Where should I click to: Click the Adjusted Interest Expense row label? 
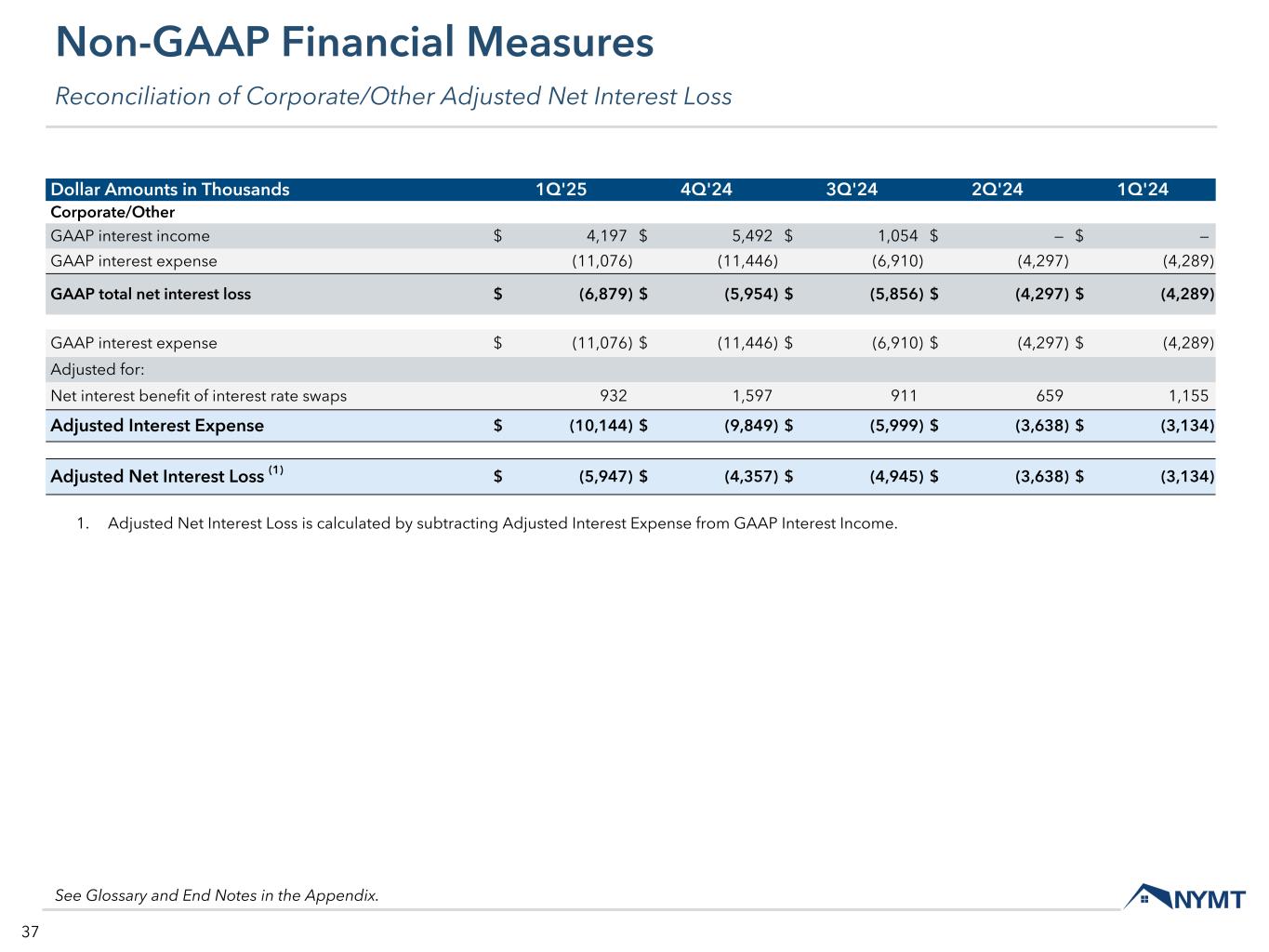(157, 426)
